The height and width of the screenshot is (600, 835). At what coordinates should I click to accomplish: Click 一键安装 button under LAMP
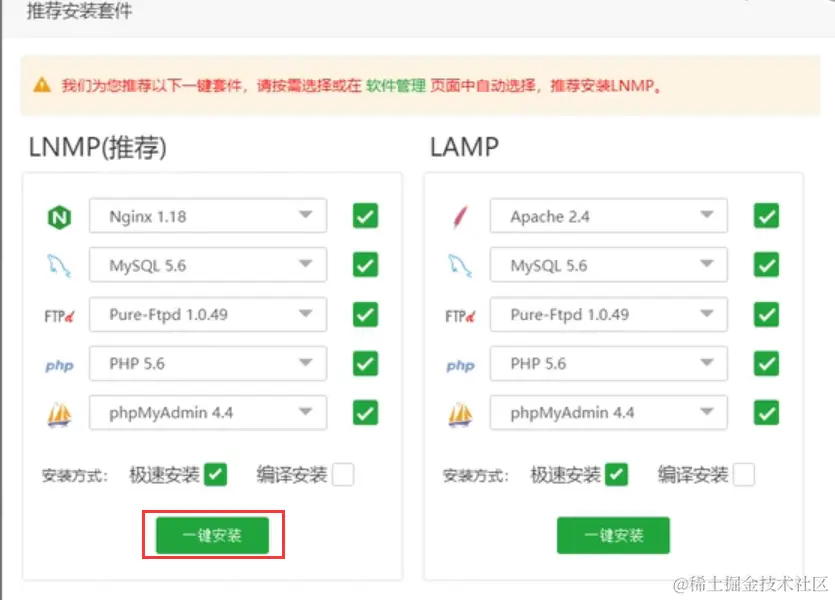pyautogui.click(x=613, y=535)
